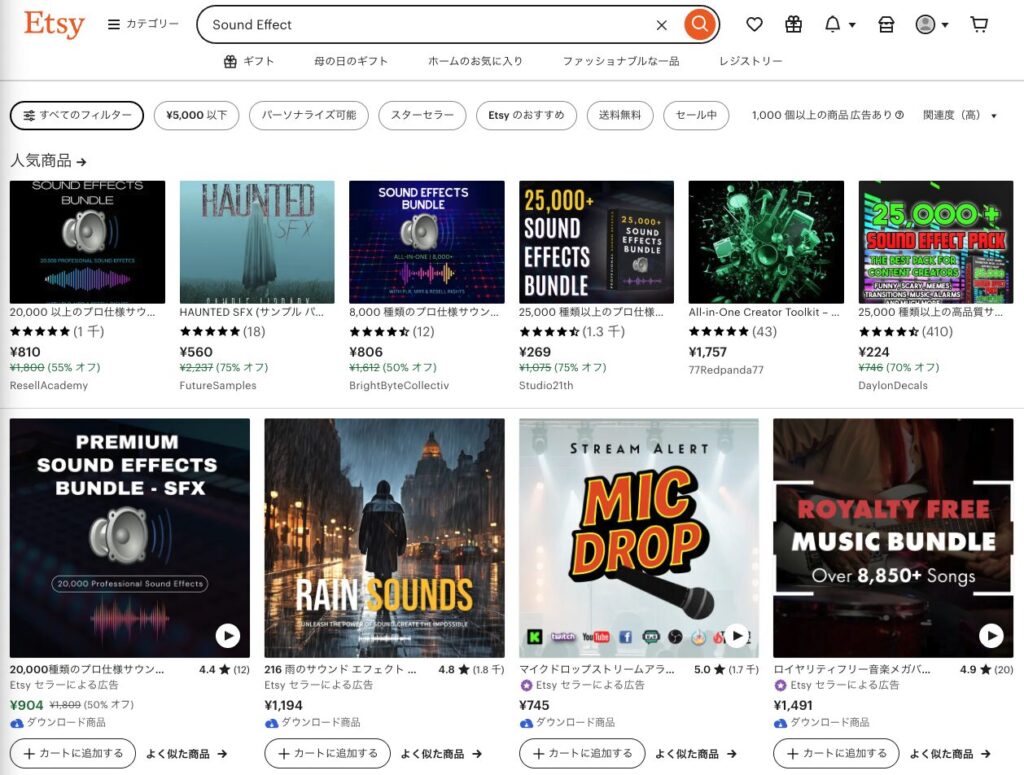Viewport: 1024px width, 775px height.
Task: Toggle the スターセラー filter chip
Action: [423, 116]
